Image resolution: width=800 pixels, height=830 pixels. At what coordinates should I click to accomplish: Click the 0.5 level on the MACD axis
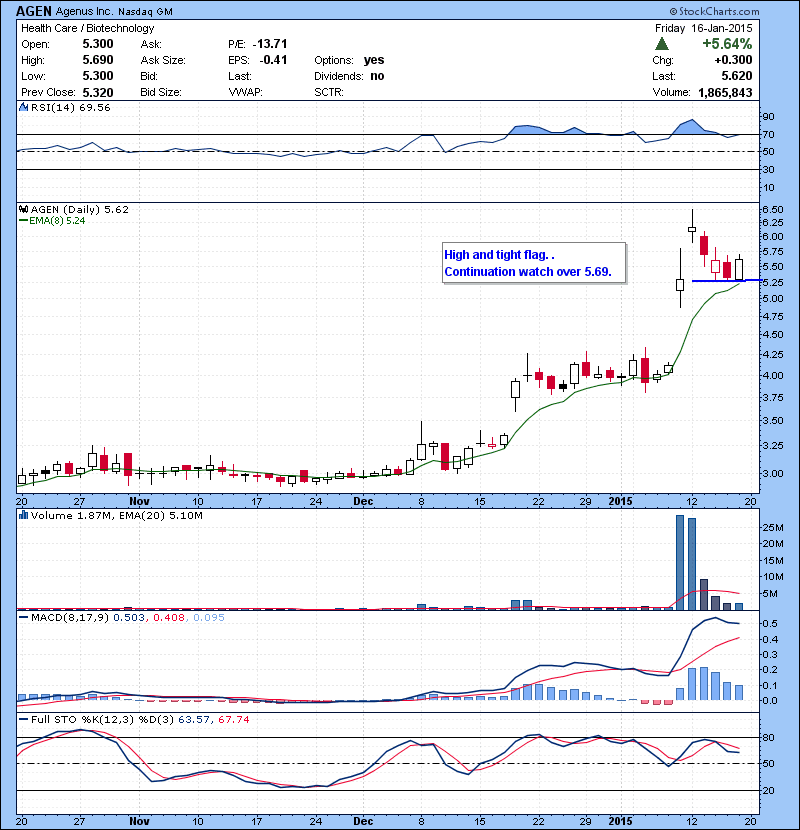pos(770,624)
